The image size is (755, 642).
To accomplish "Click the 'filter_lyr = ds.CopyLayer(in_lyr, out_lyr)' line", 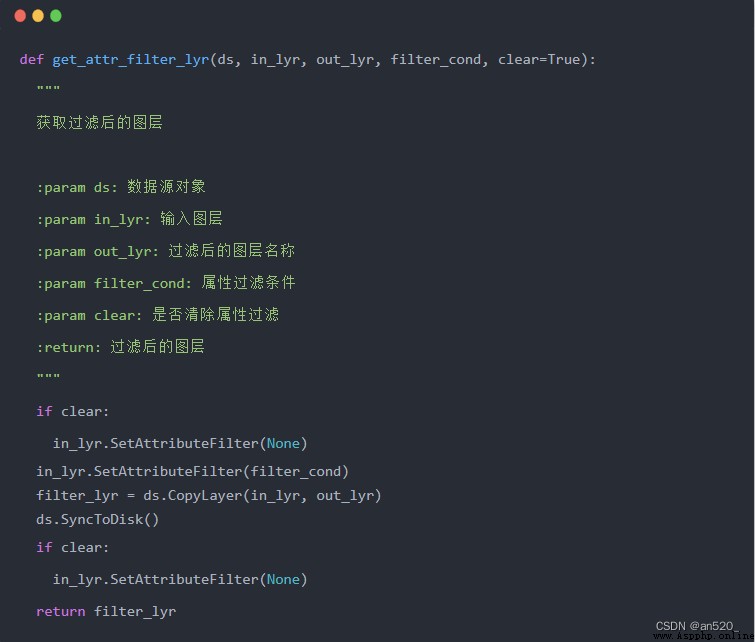I will pyautogui.click(x=208, y=496).
